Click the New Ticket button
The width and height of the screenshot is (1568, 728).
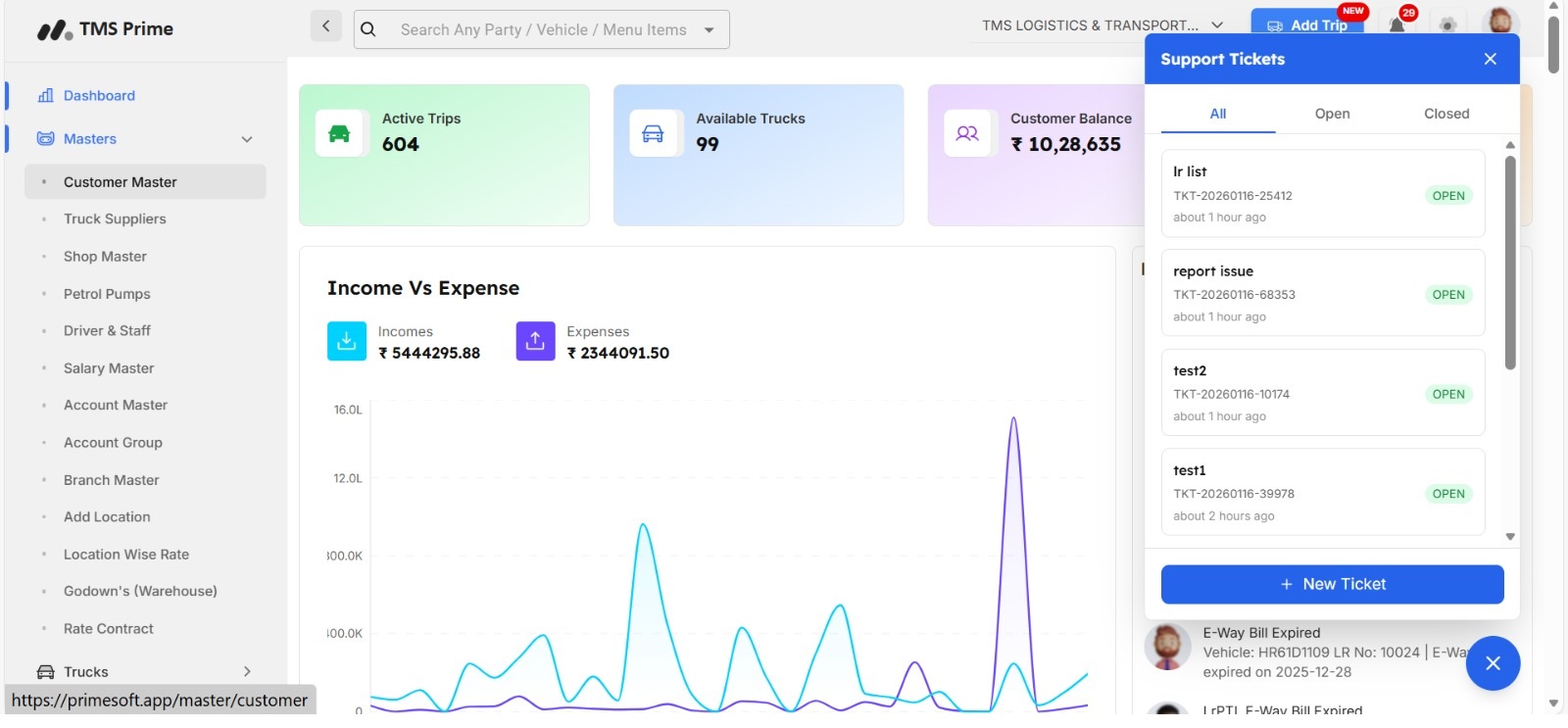coord(1332,585)
